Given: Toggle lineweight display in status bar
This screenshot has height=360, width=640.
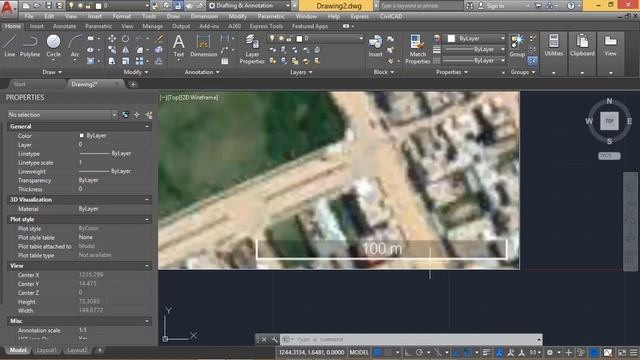Looking at the screenshot, I should (486, 352).
